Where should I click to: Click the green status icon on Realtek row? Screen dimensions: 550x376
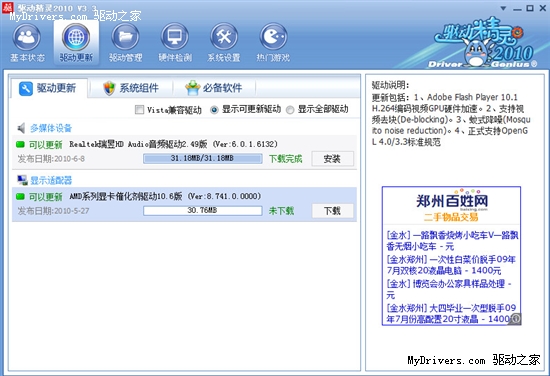pos(20,144)
